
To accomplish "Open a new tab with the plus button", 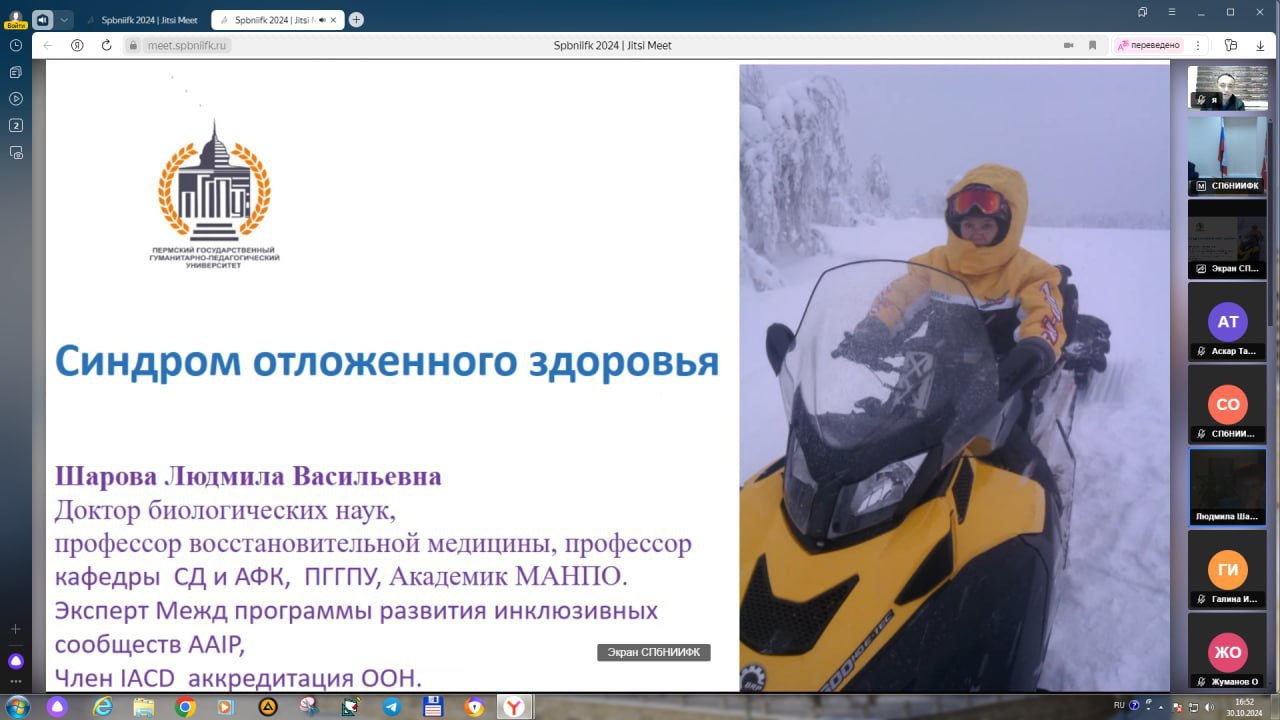I will click(x=357, y=20).
